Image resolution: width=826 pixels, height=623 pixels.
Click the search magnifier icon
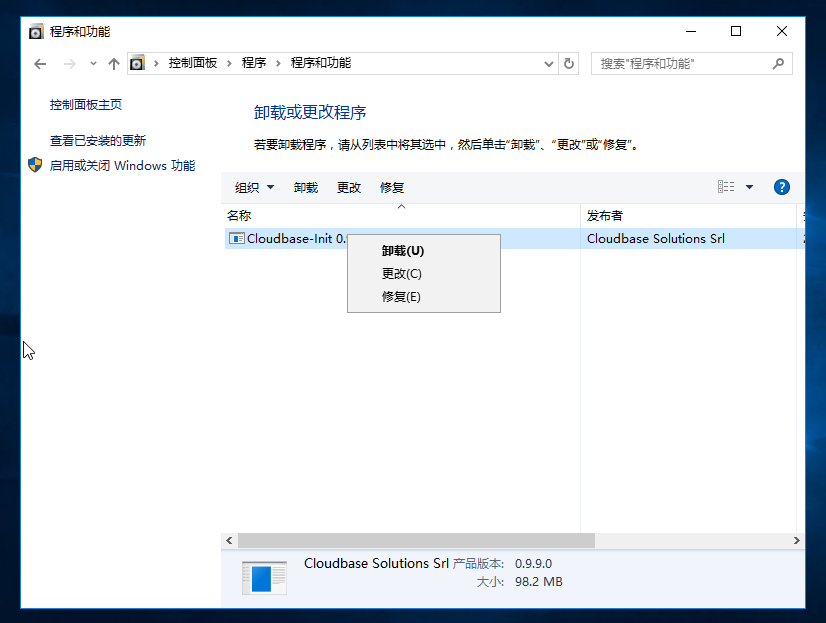point(778,64)
